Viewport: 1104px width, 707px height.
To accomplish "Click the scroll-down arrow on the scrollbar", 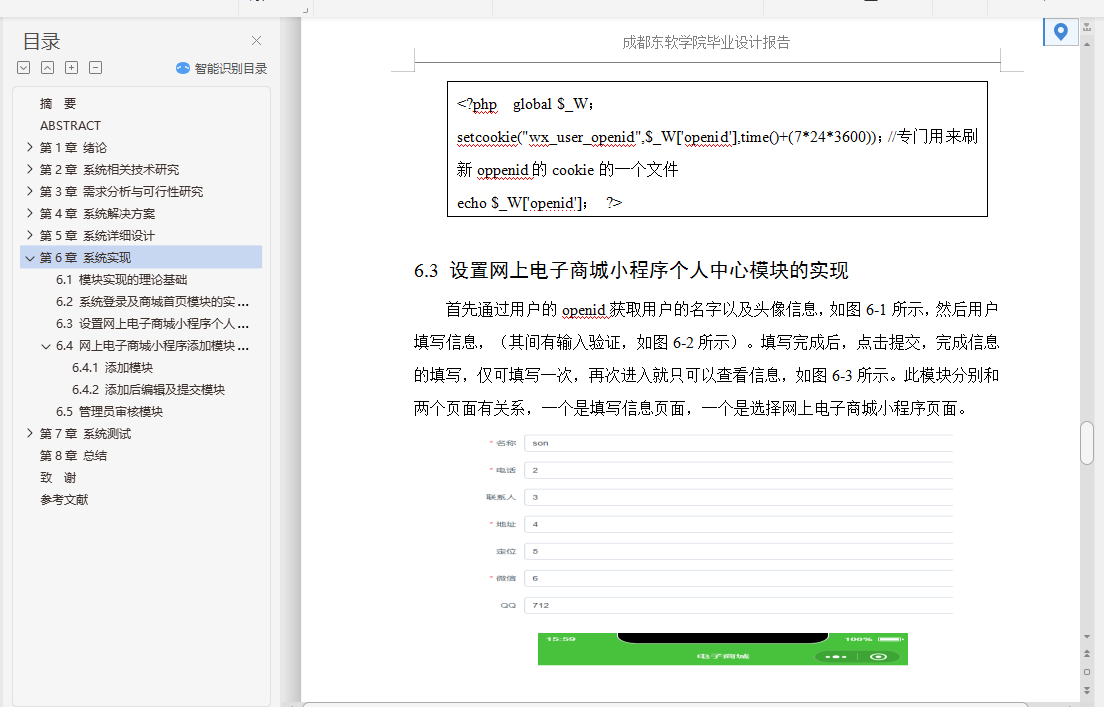I will coord(1086,637).
